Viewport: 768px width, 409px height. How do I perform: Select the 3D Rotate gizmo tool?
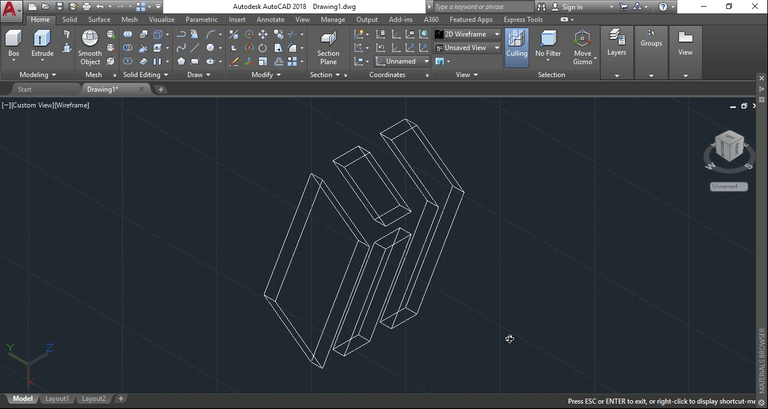click(249, 48)
